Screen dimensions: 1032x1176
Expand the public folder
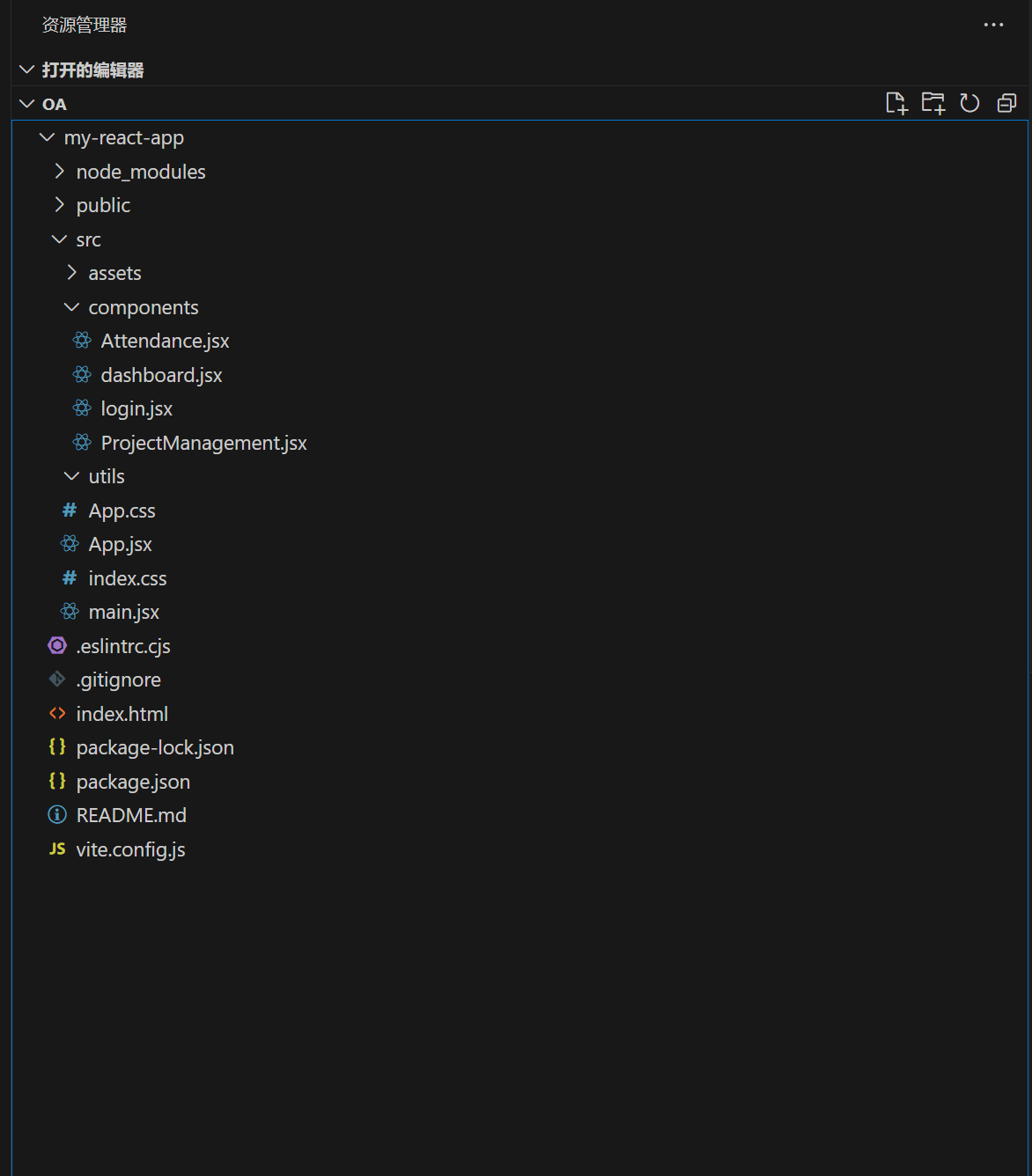tap(59, 205)
